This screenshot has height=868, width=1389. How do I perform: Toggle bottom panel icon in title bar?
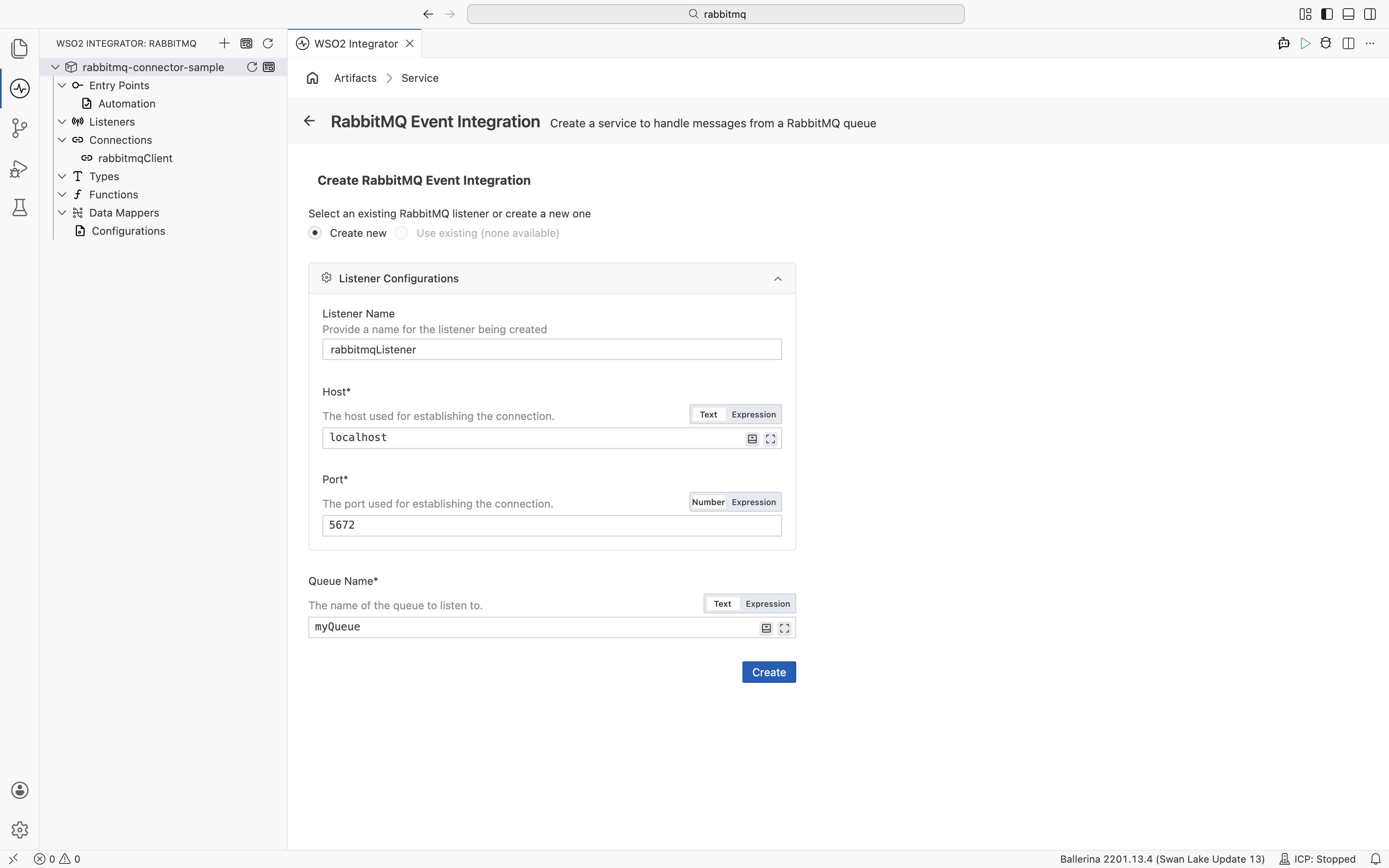[1349, 14]
